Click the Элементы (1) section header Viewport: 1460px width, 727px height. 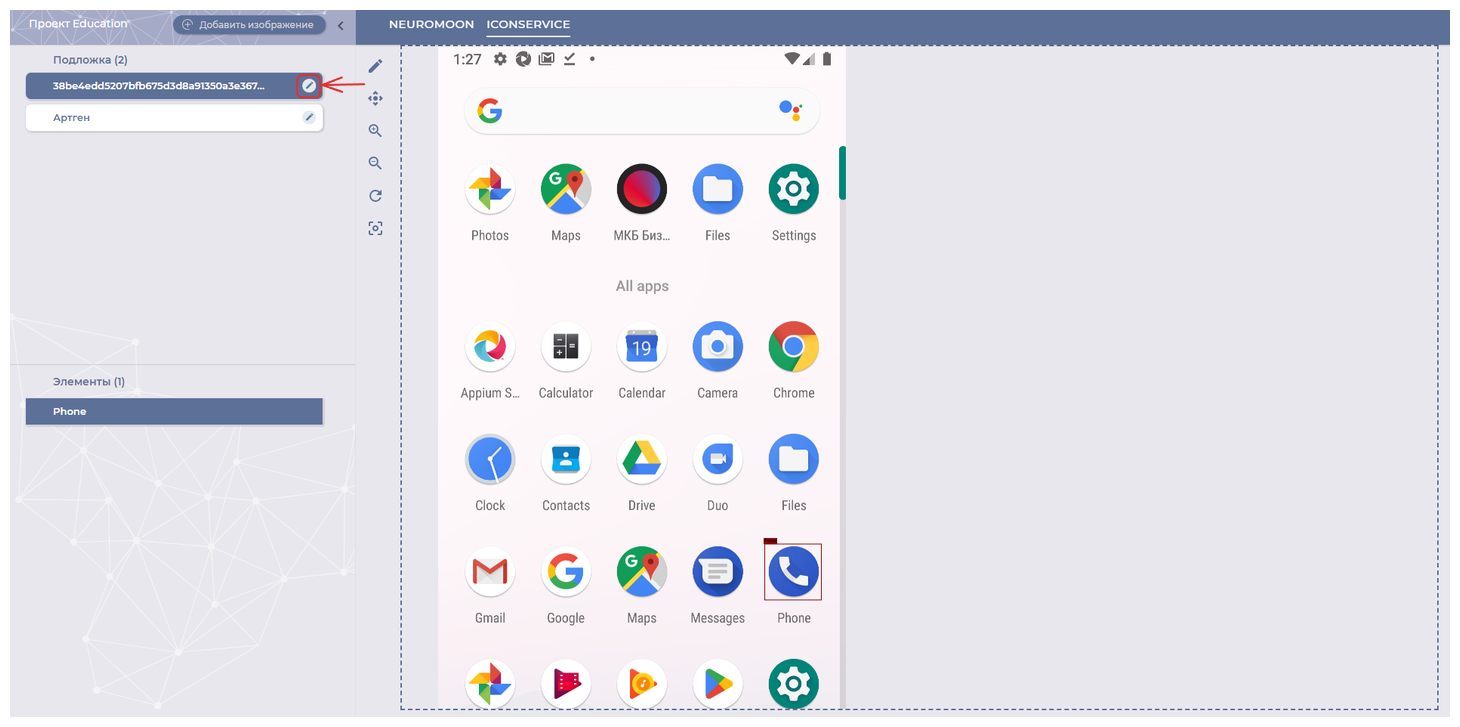pos(89,382)
